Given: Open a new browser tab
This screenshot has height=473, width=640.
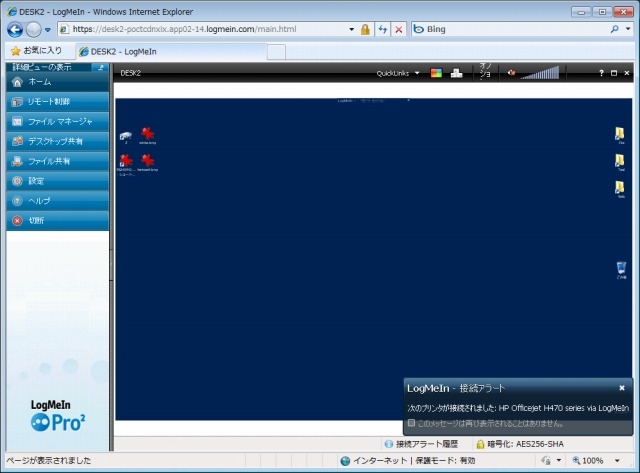Looking at the screenshot, I should 277,52.
